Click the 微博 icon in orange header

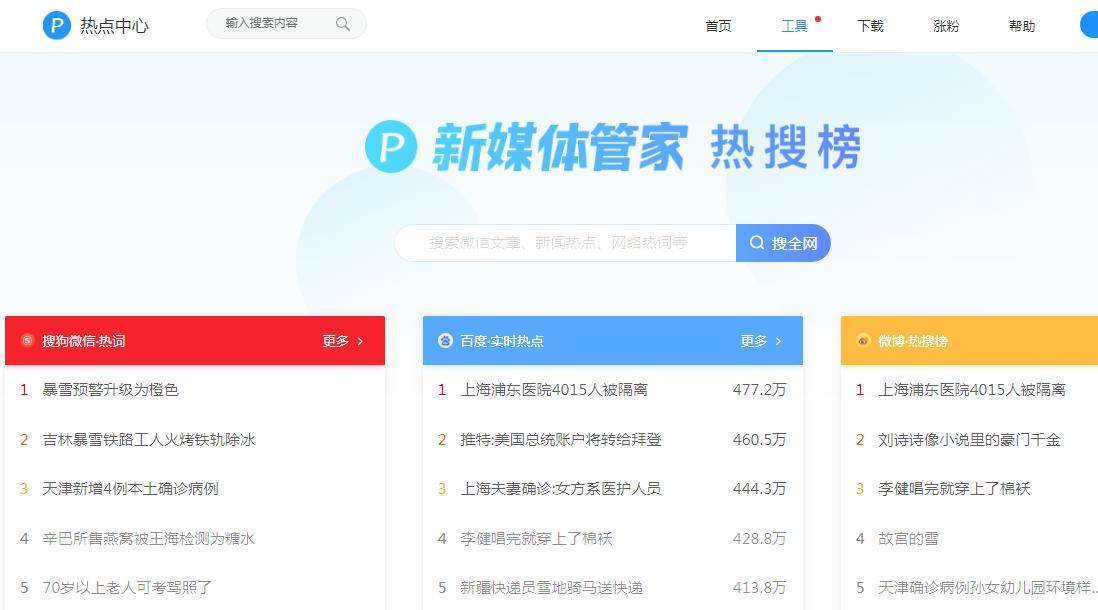pyautogui.click(x=863, y=340)
